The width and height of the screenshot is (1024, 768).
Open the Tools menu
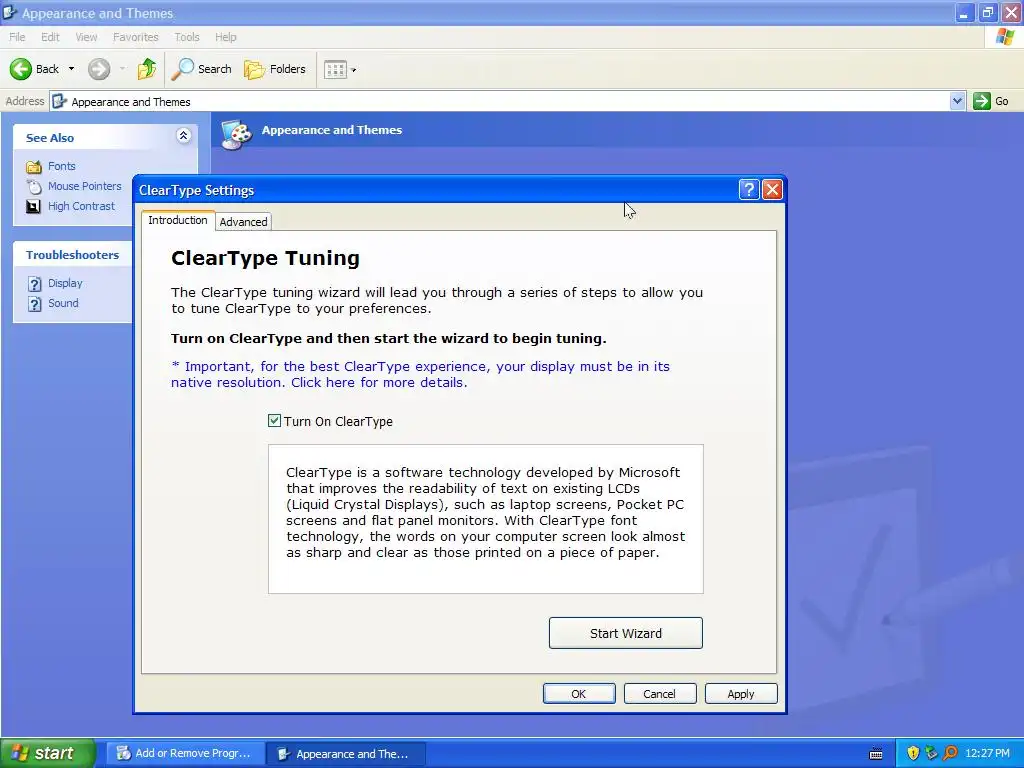(x=187, y=37)
